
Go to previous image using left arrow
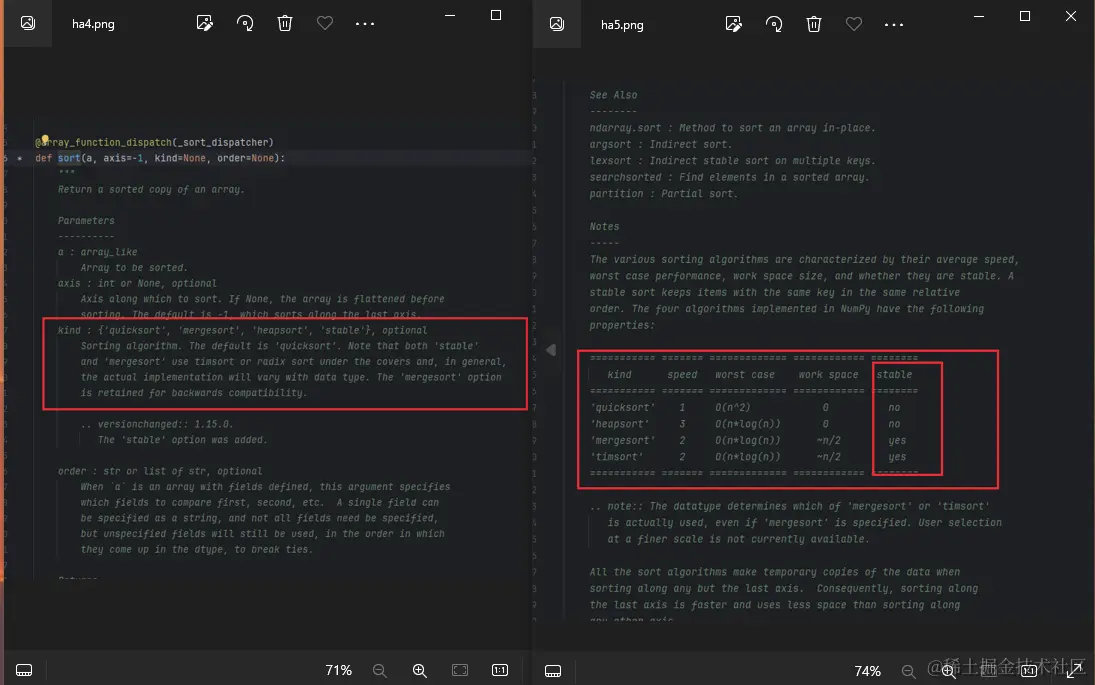[551, 350]
